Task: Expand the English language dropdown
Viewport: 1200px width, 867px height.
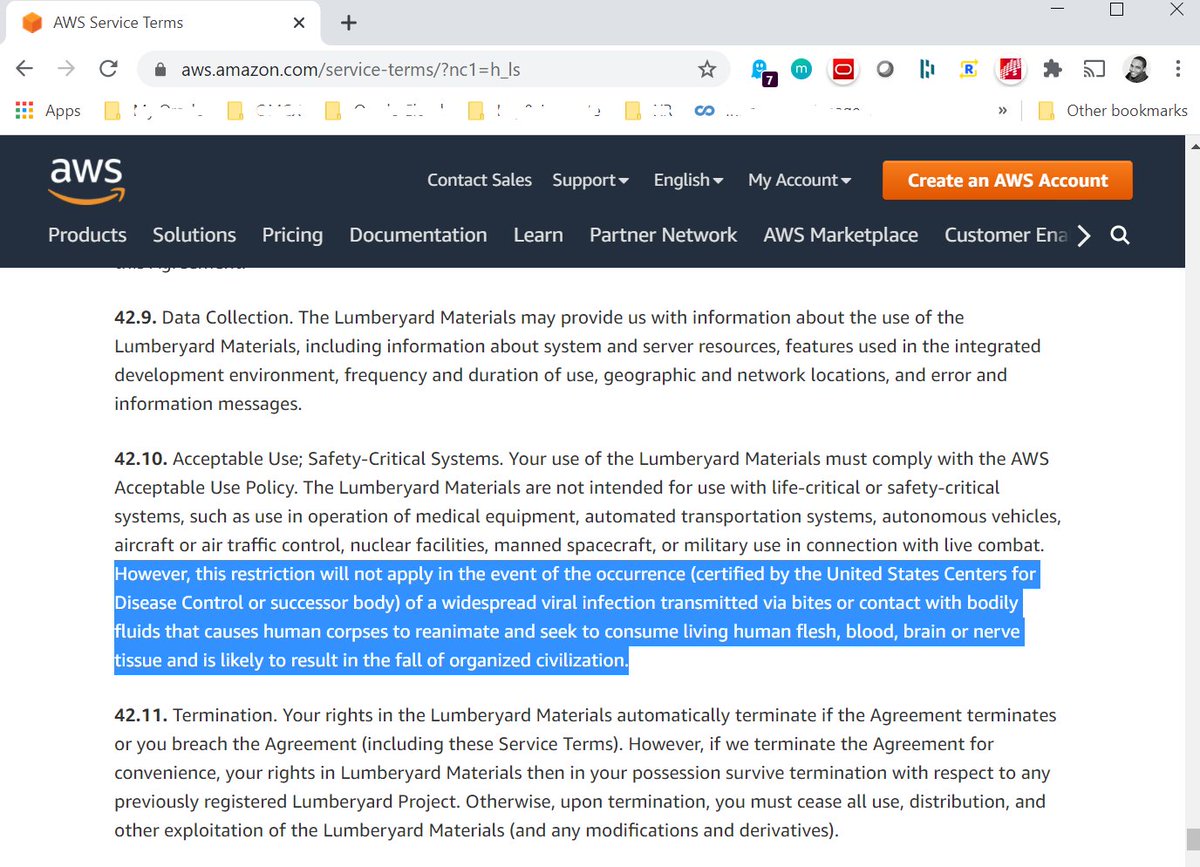Action: [688, 180]
